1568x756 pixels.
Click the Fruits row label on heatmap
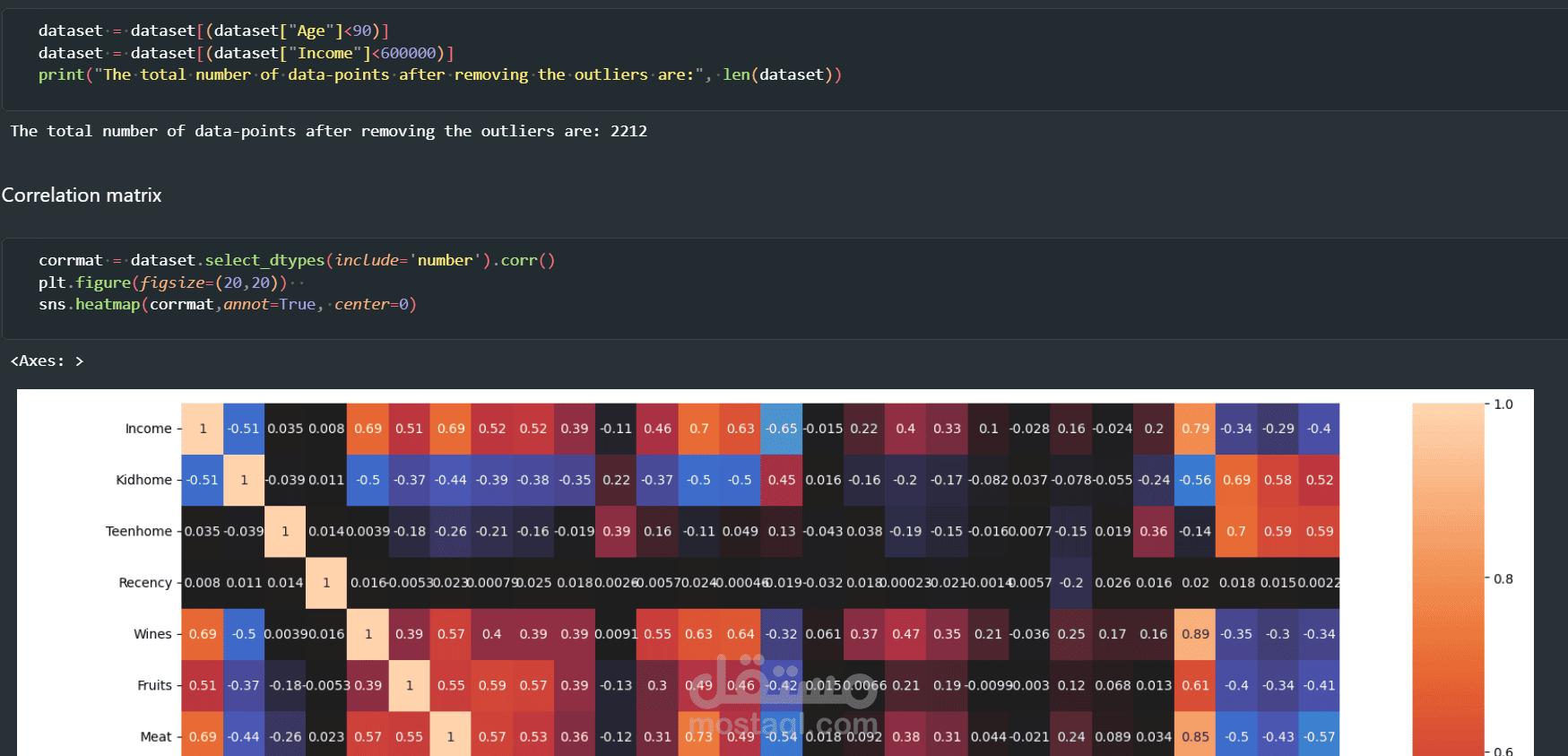pos(154,685)
